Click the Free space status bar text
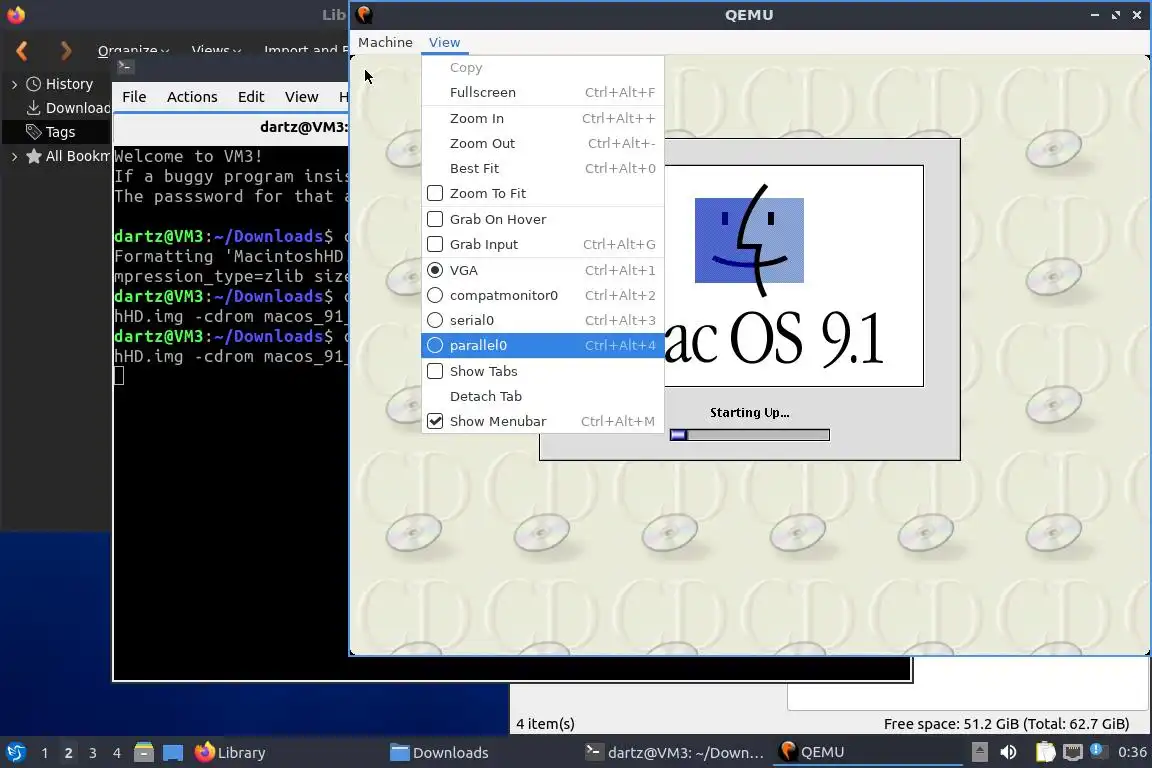1152x768 pixels. [x=1007, y=724]
